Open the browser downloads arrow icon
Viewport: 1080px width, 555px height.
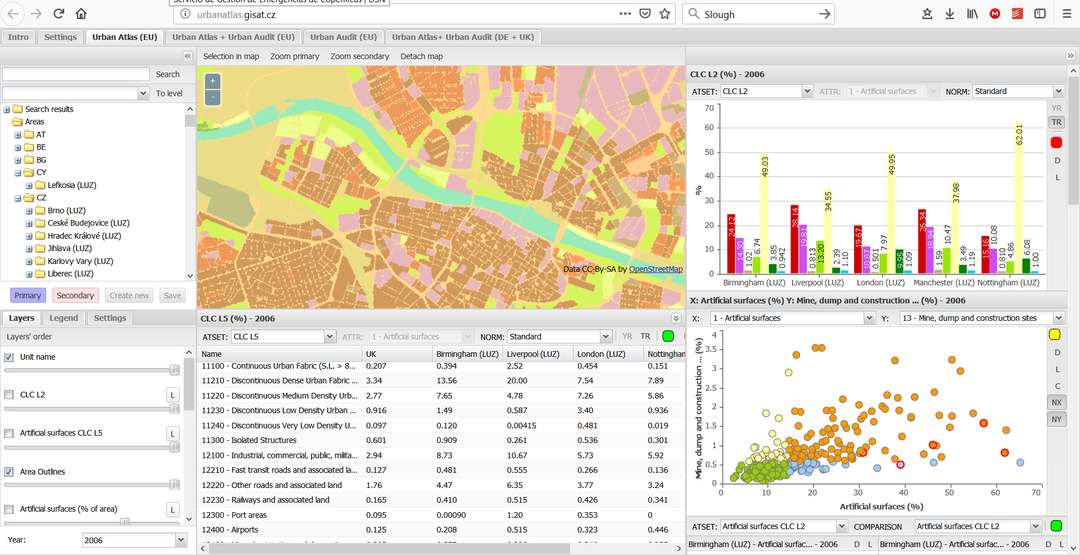point(950,14)
